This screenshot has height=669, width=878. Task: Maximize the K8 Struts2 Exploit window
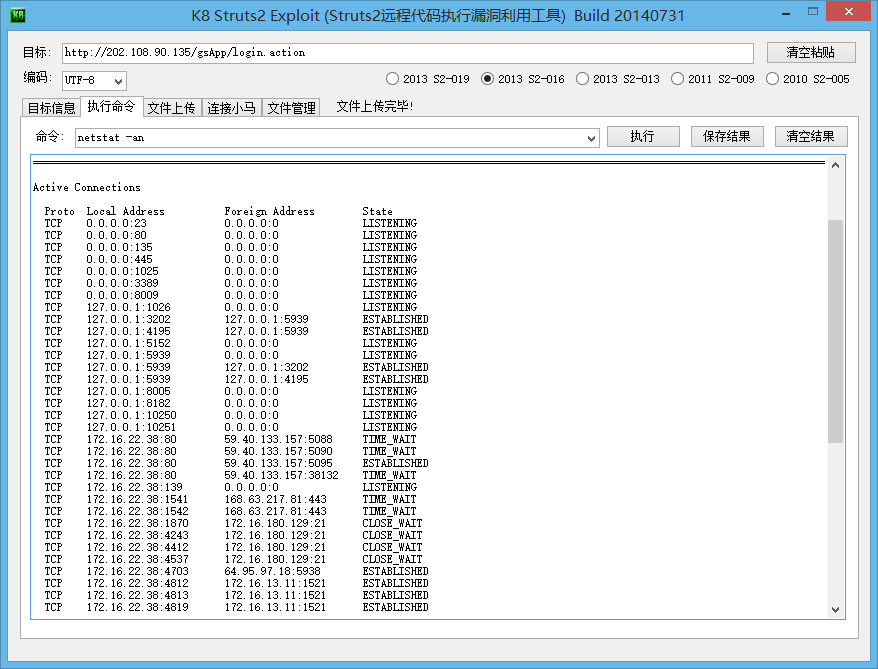click(x=813, y=12)
